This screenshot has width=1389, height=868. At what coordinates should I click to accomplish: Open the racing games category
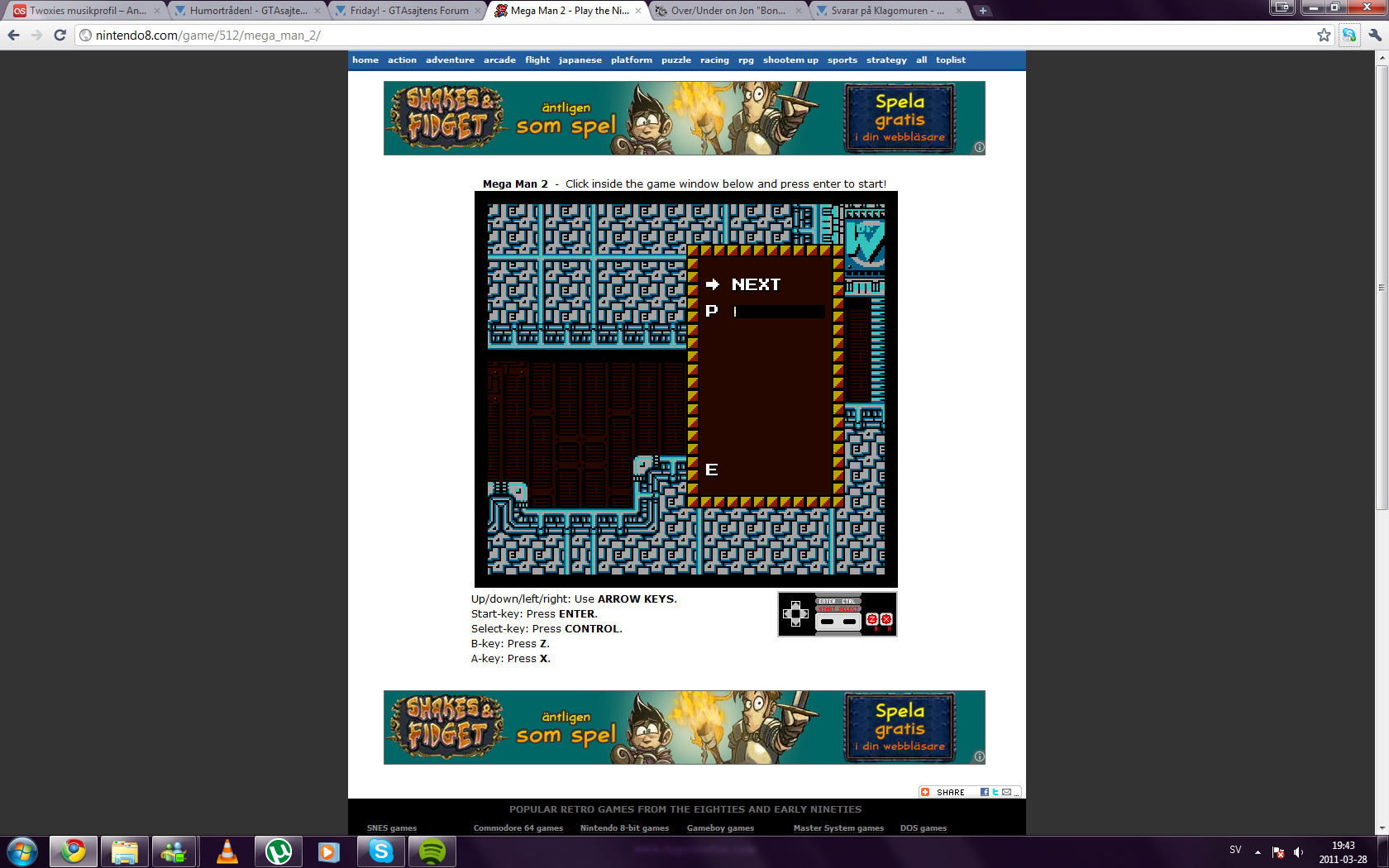(714, 60)
